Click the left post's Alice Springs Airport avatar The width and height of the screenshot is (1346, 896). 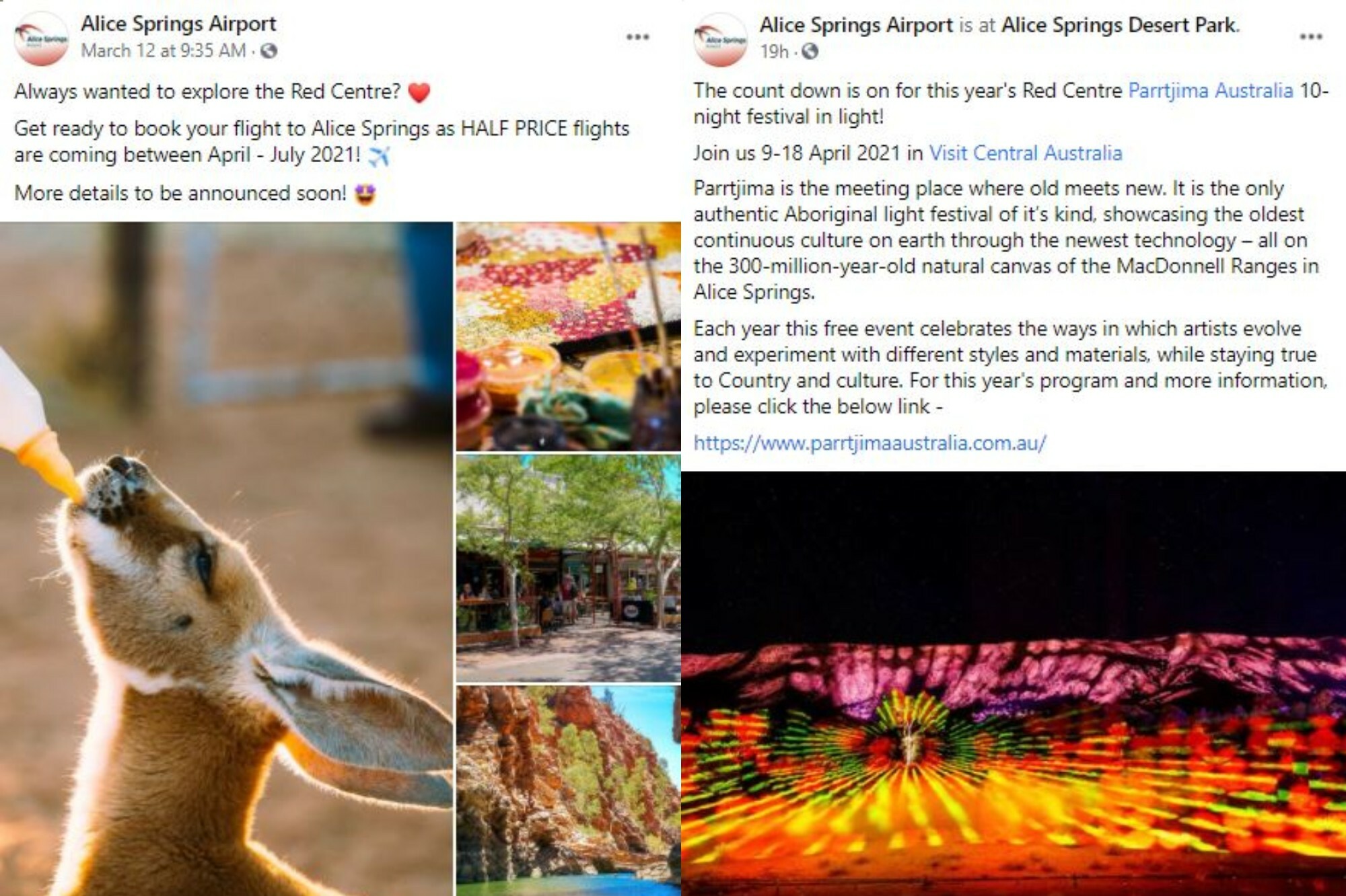point(42,39)
